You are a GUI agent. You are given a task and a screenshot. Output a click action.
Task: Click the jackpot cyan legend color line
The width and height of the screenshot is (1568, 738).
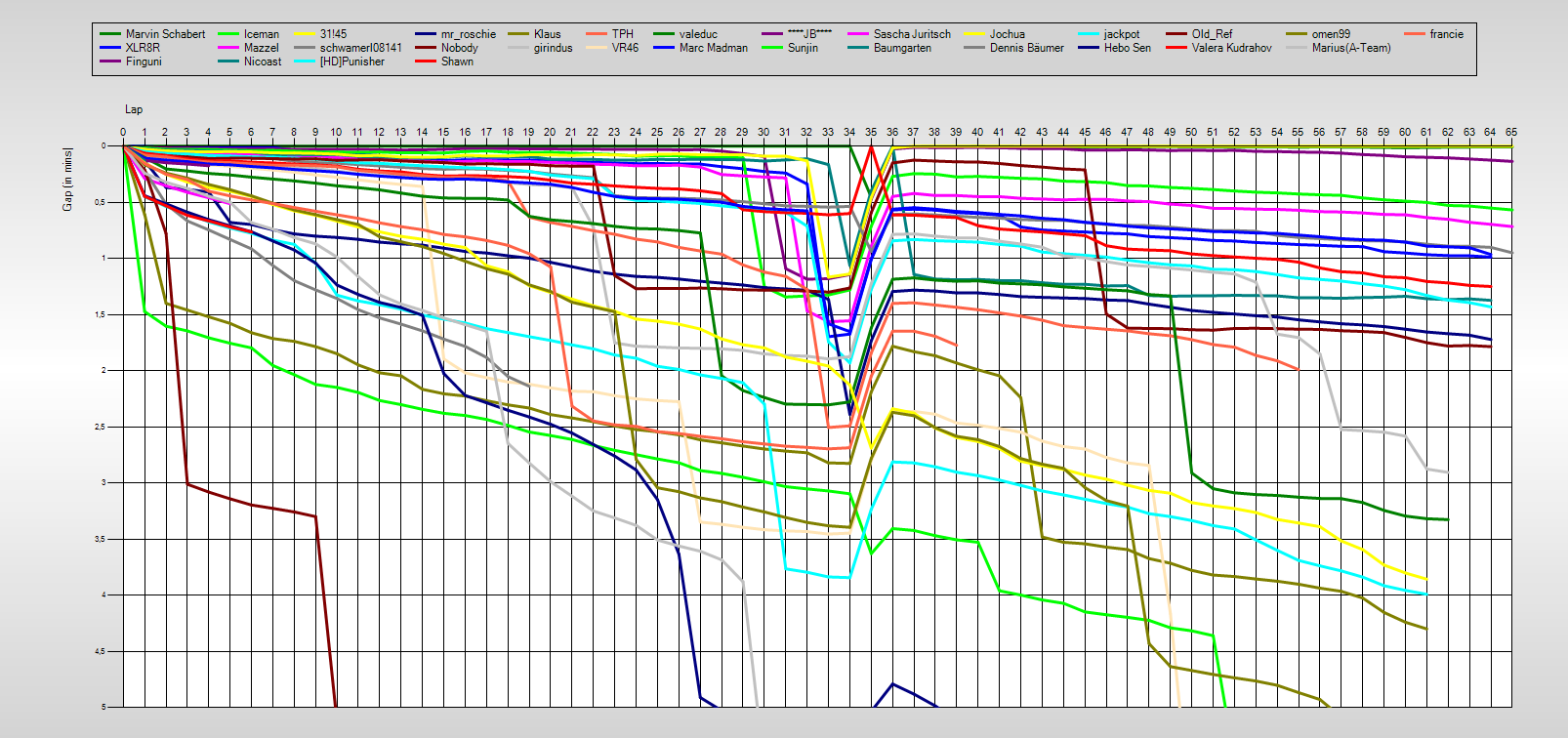click(x=1089, y=34)
